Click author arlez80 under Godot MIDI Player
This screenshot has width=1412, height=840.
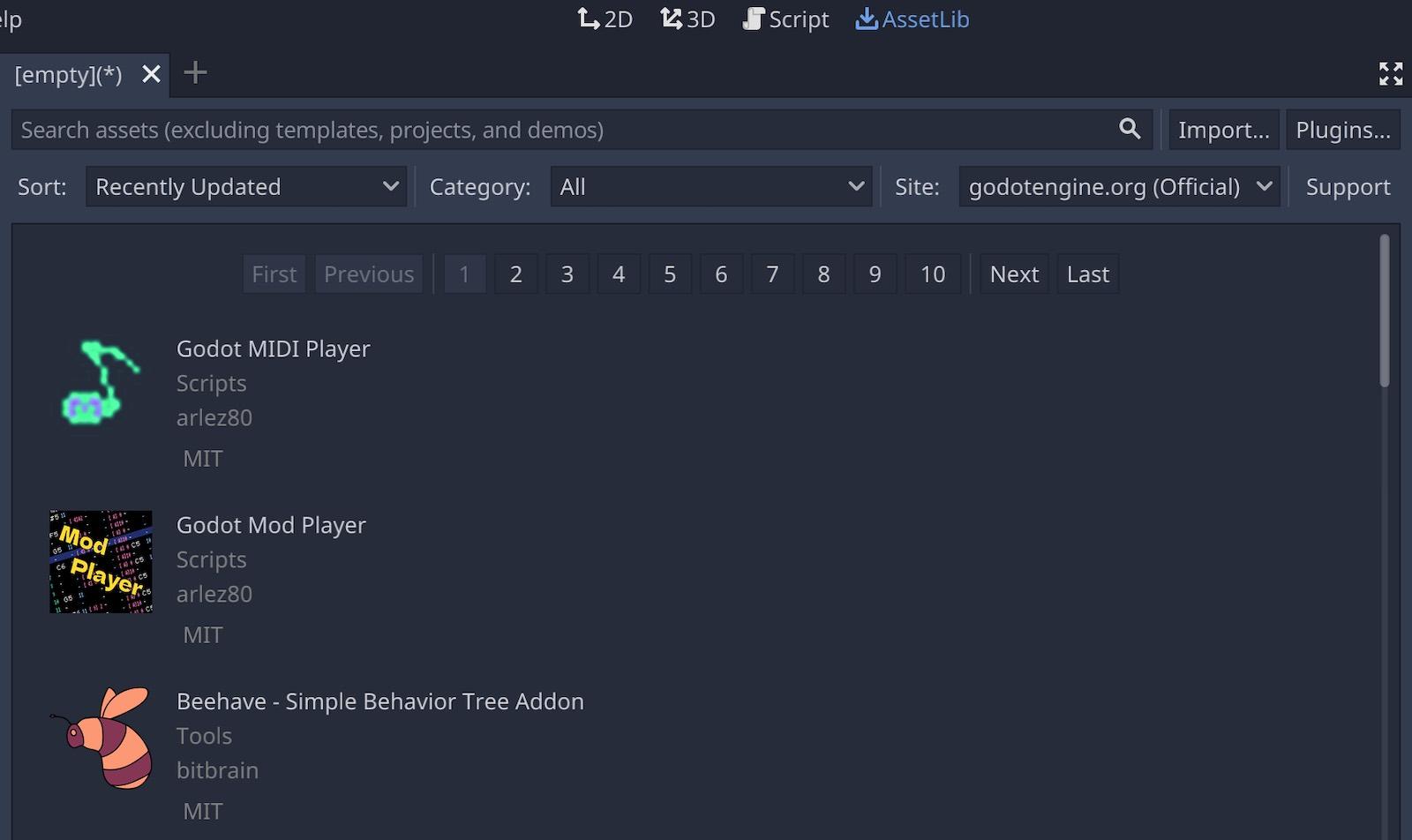tap(214, 417)
